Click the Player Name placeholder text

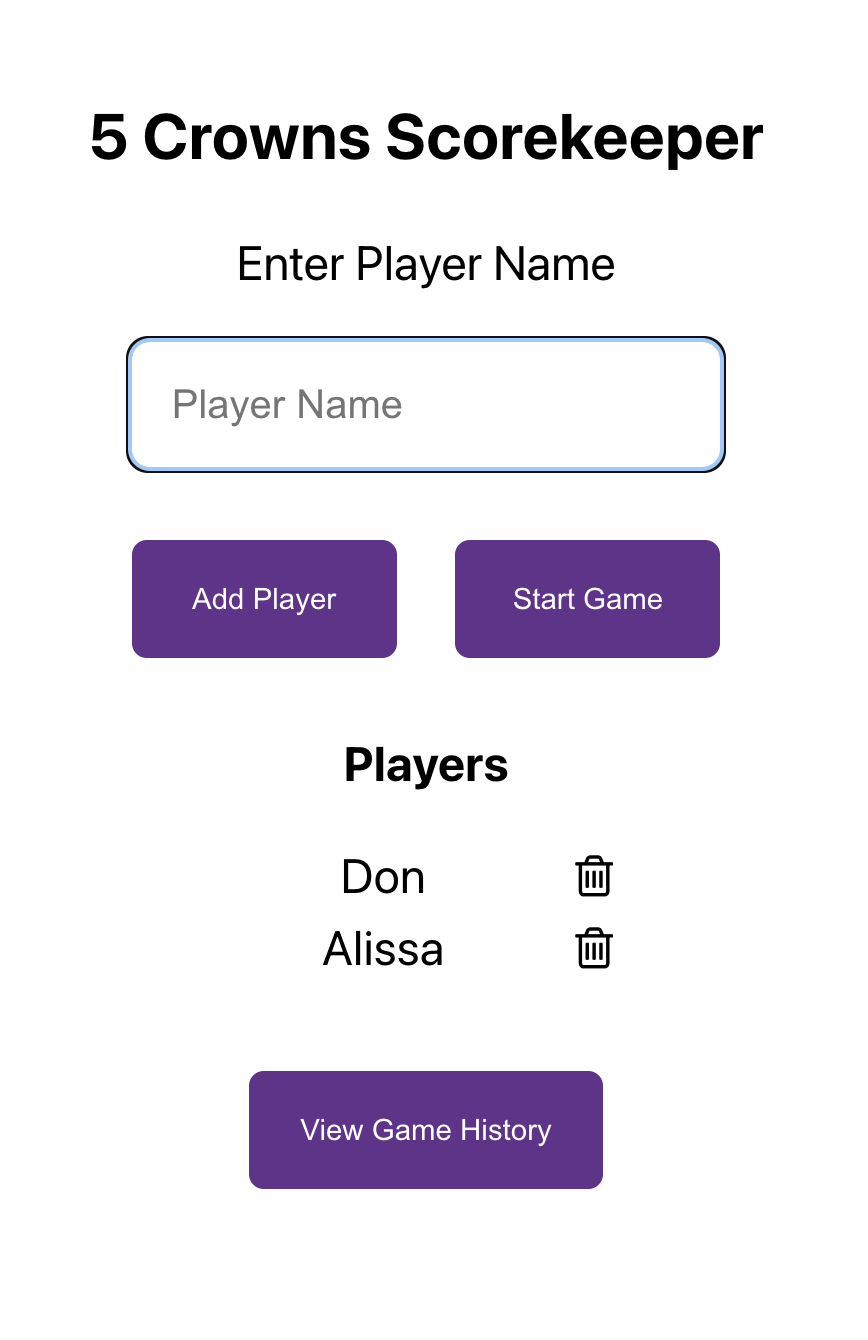click(x=287, y=405)
